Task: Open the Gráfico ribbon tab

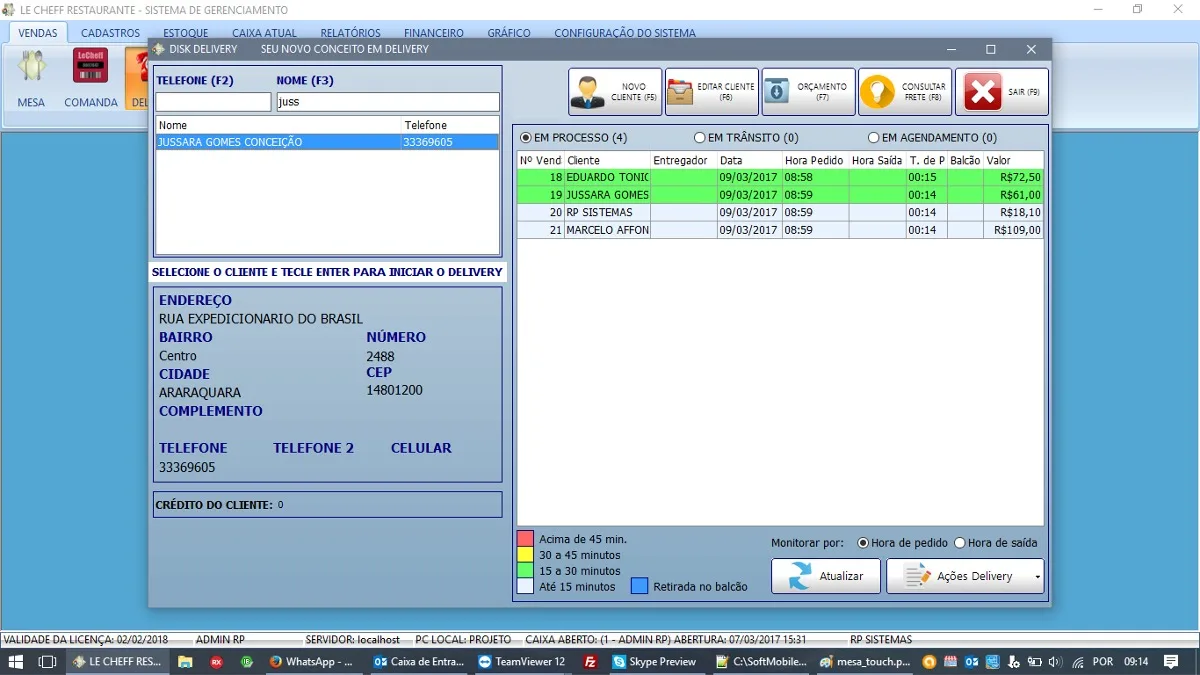Action: (509, 33)
